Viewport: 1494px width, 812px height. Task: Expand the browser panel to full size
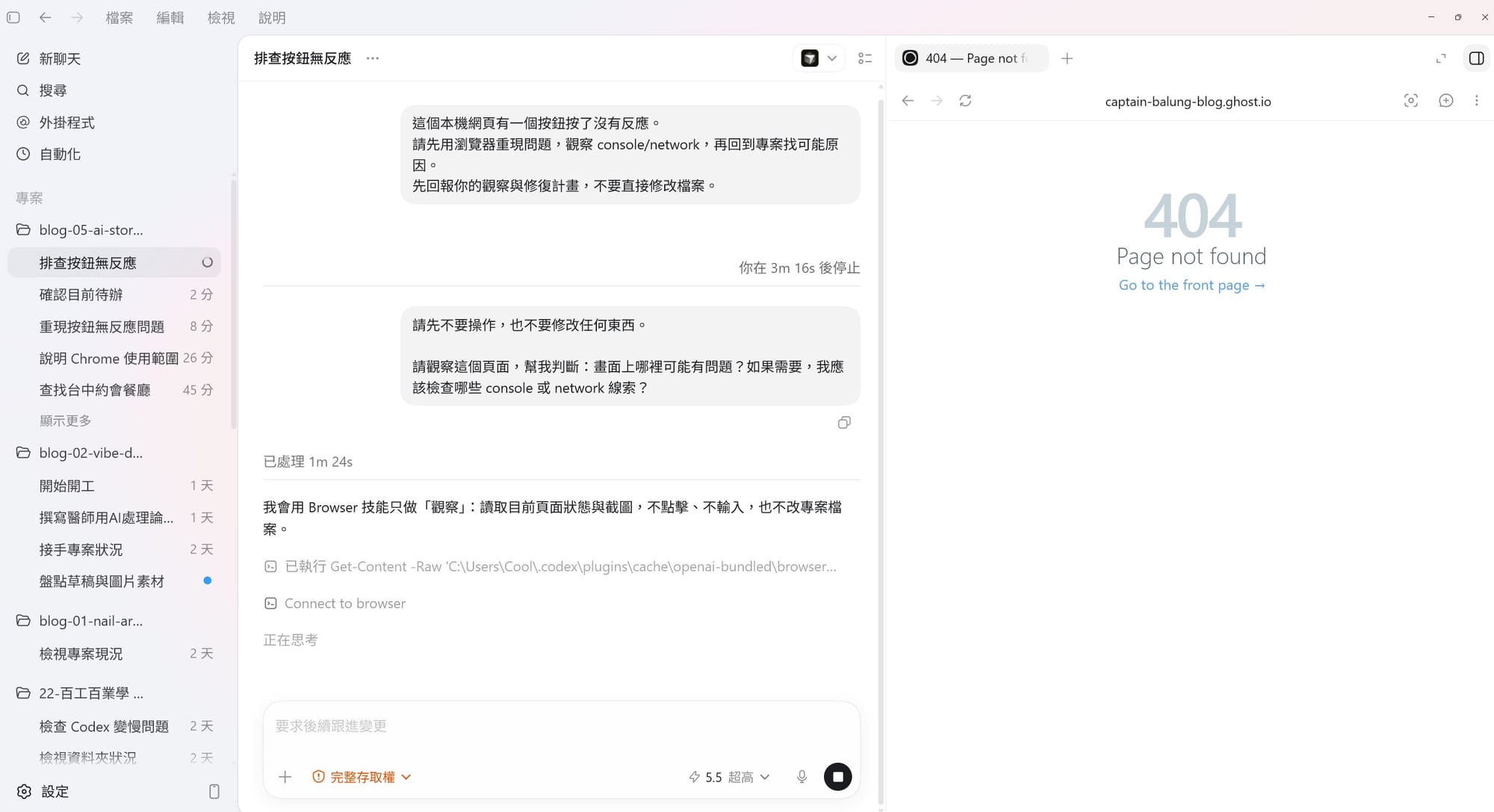click(1441, 58)
